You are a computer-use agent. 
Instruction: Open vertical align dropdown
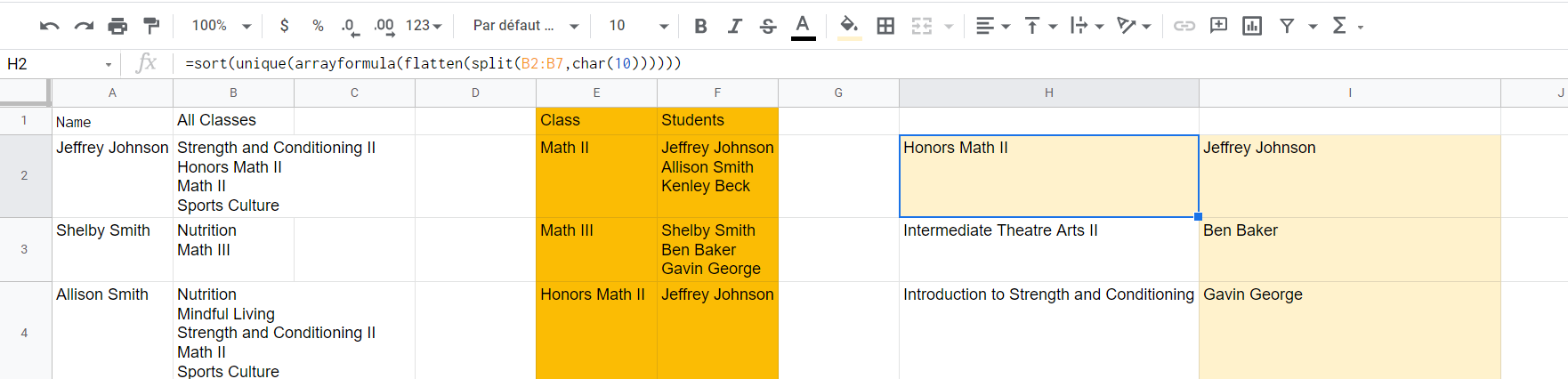pos(1039,26)
